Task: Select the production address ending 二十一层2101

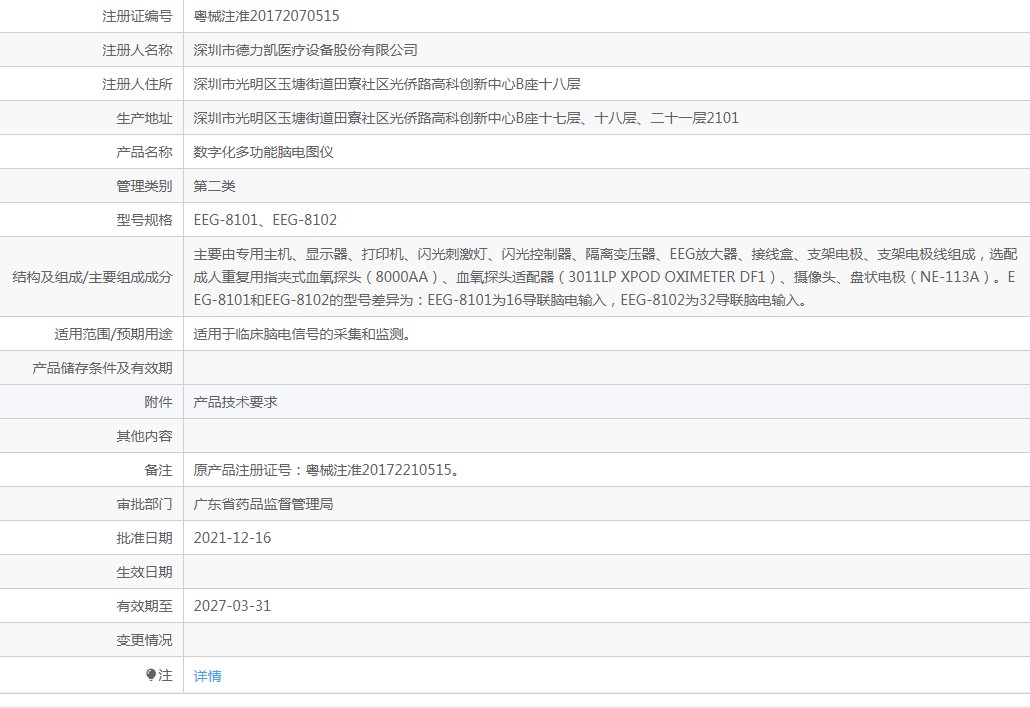Action: (x=466, y=118)
